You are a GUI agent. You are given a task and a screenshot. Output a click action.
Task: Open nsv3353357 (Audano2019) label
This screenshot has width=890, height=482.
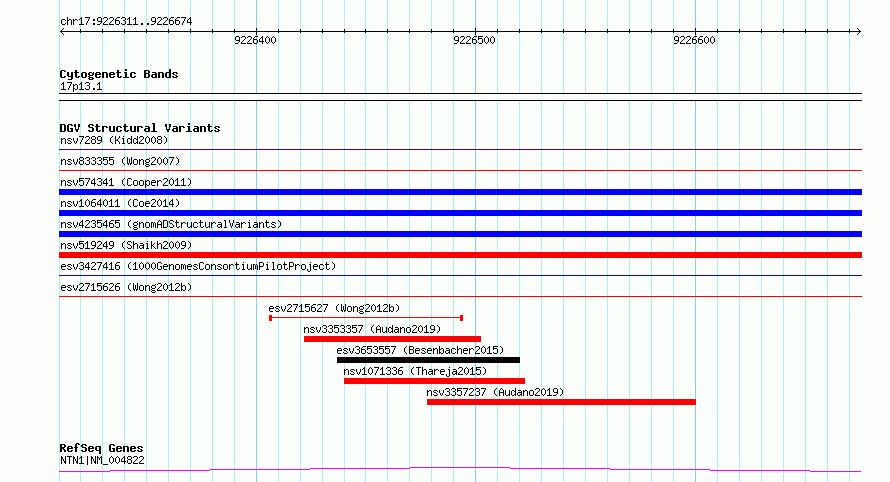click(372, 329)
